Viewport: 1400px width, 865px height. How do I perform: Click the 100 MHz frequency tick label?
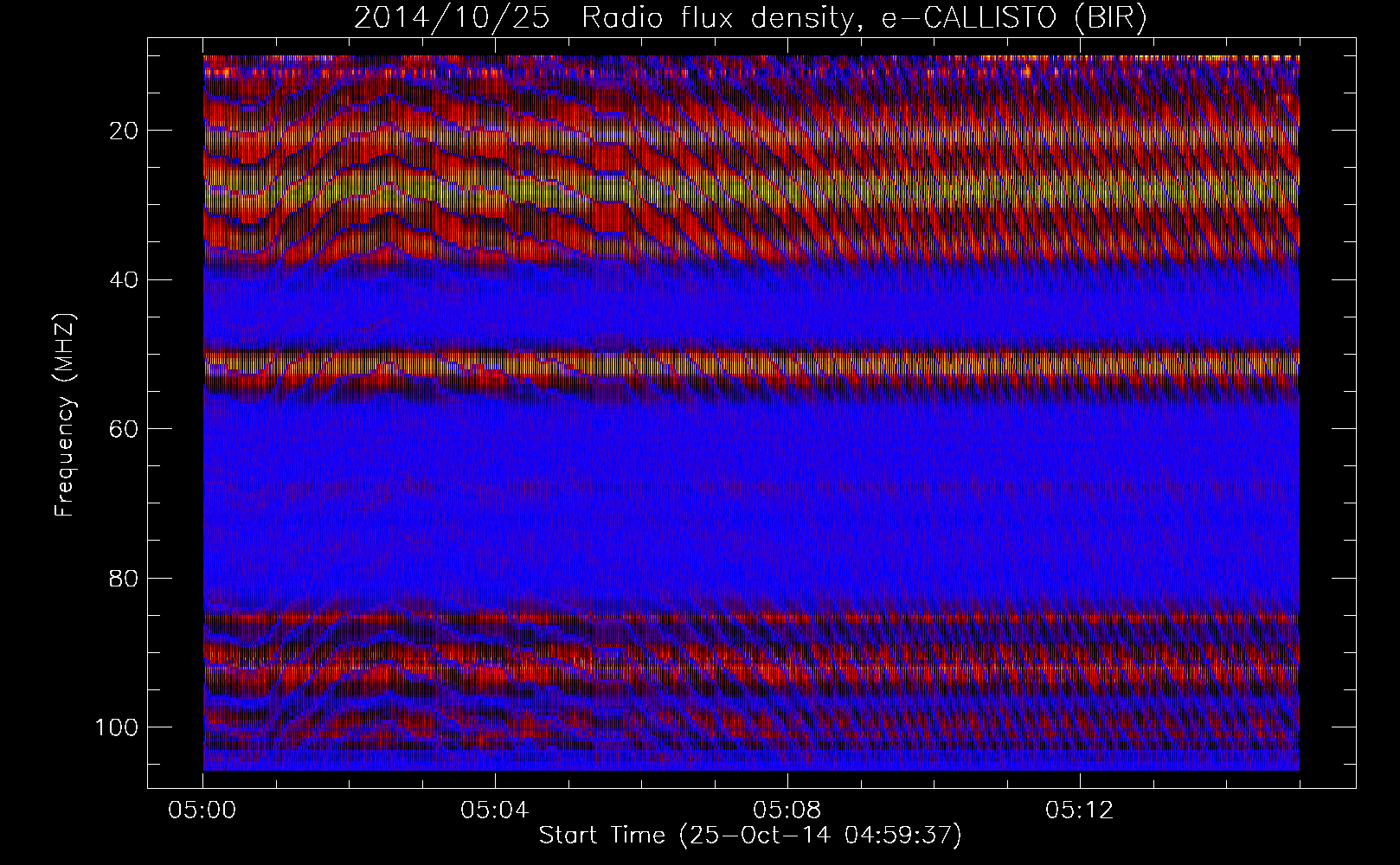click(116, 727)
